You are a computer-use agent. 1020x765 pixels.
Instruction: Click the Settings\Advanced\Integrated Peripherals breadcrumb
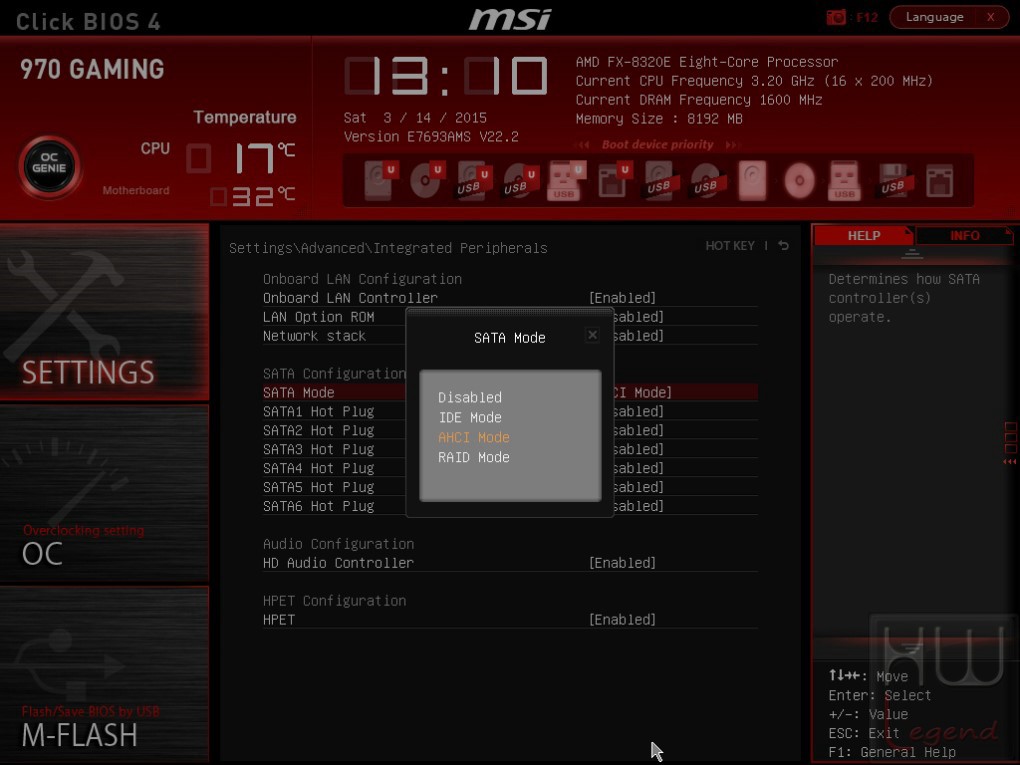click(x=388, y=248)
